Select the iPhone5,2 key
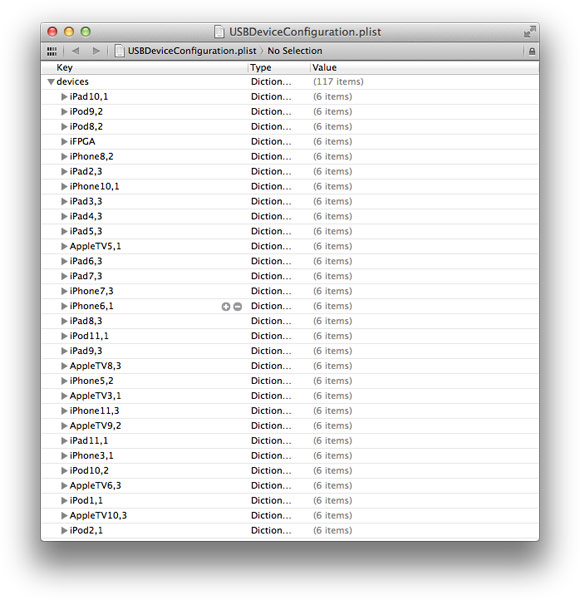580x600 pixels. point(91,381)
